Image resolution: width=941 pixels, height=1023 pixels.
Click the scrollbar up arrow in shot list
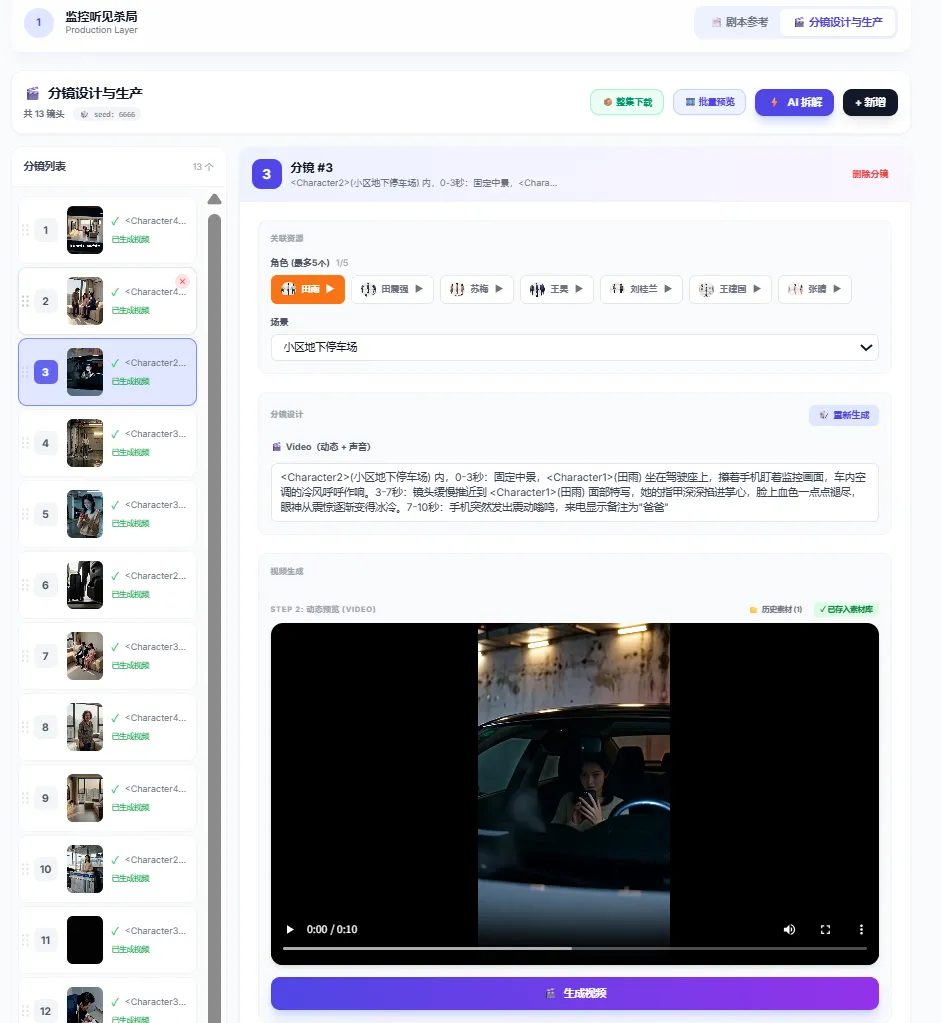tap(214, 199)
